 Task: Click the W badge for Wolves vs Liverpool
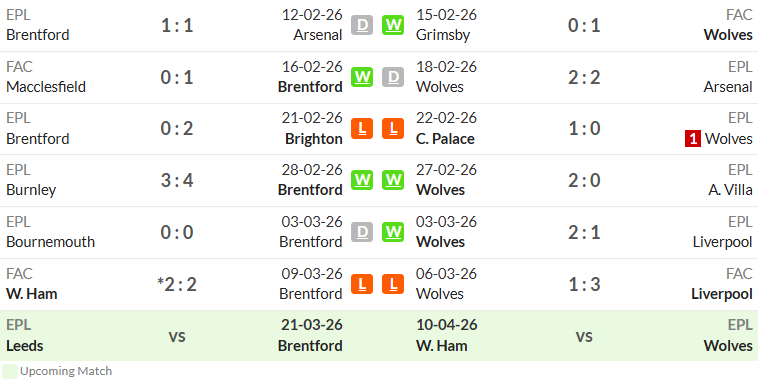(393, 232)
